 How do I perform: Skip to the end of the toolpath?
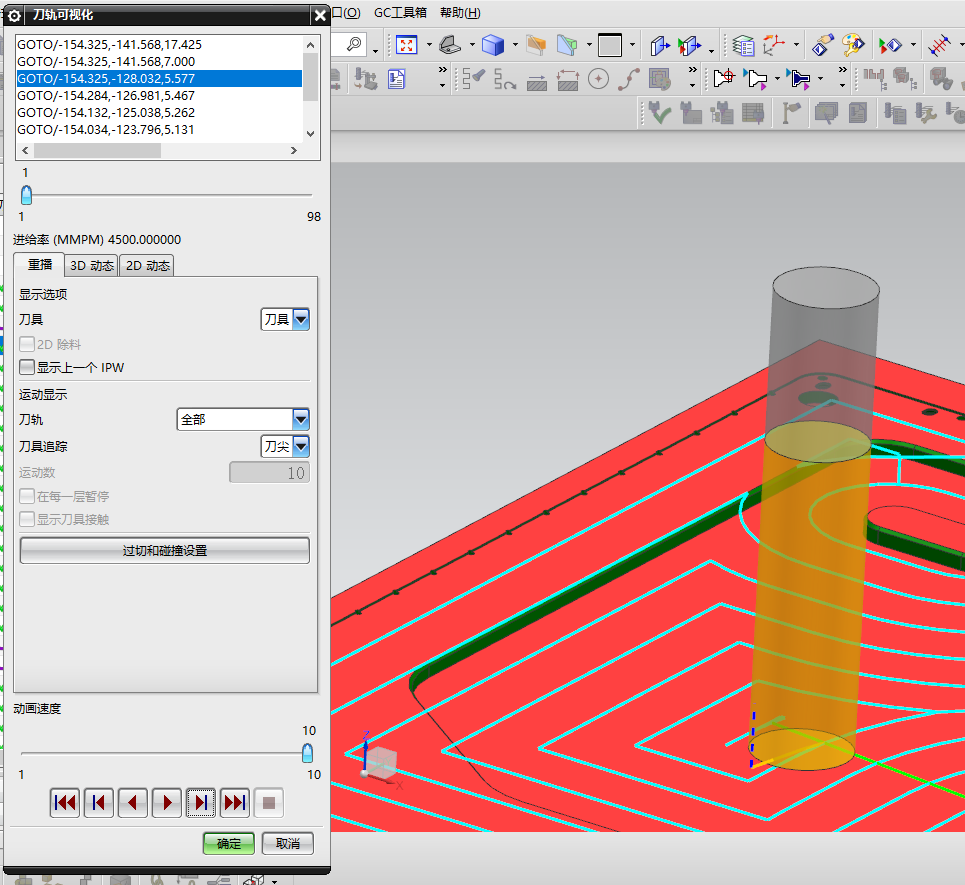coord(235,802)
